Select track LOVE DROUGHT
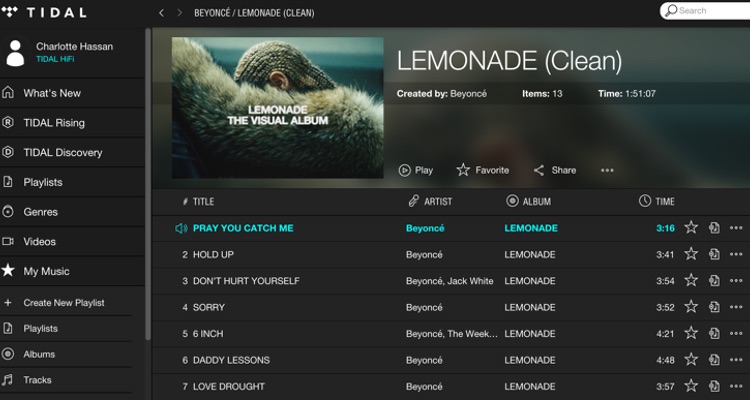The width and height of the screenshot is (750, 400). click(x=229, y=386)
